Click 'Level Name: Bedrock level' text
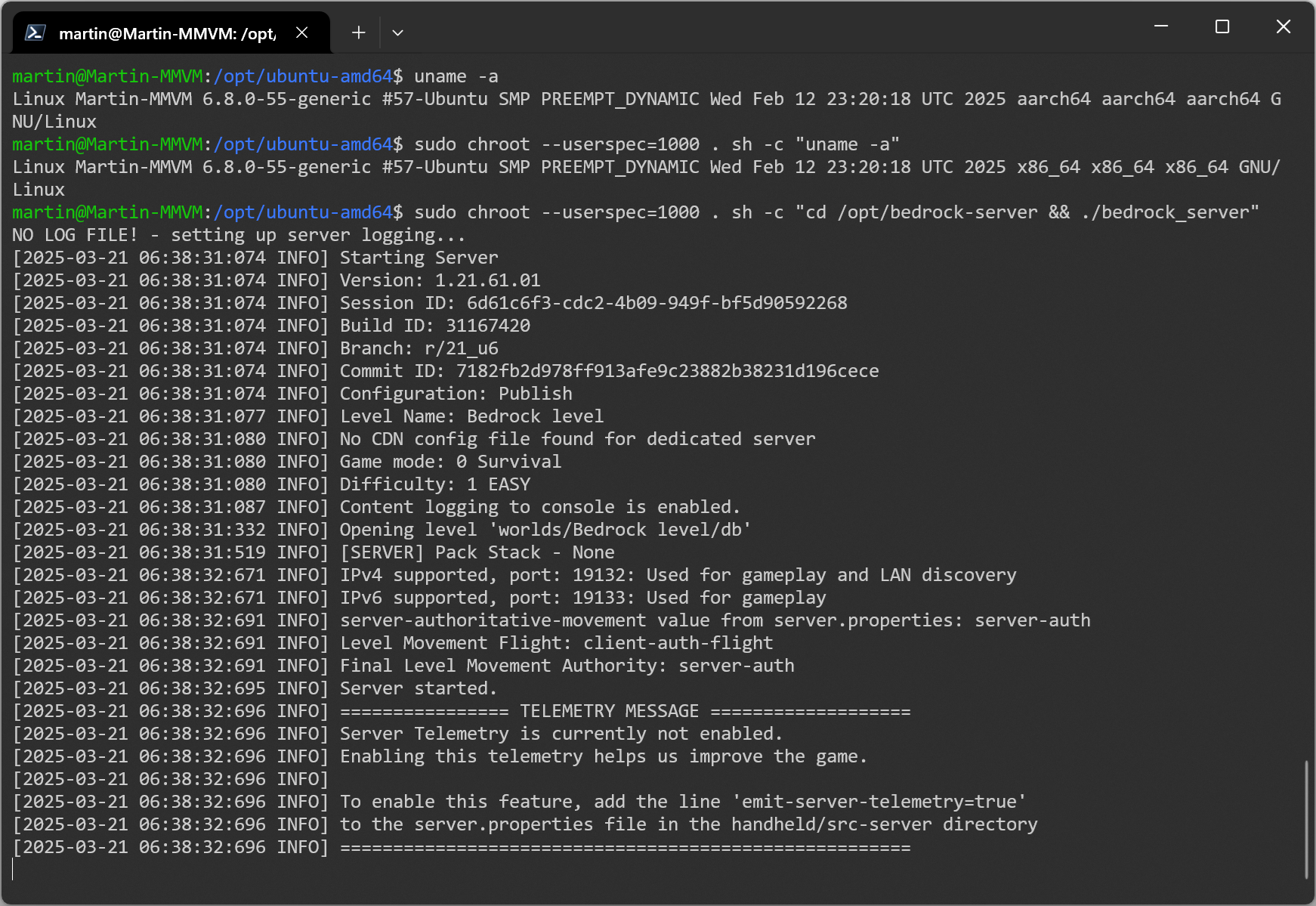This screenshot has width=1316, height=906. point(472,416)
